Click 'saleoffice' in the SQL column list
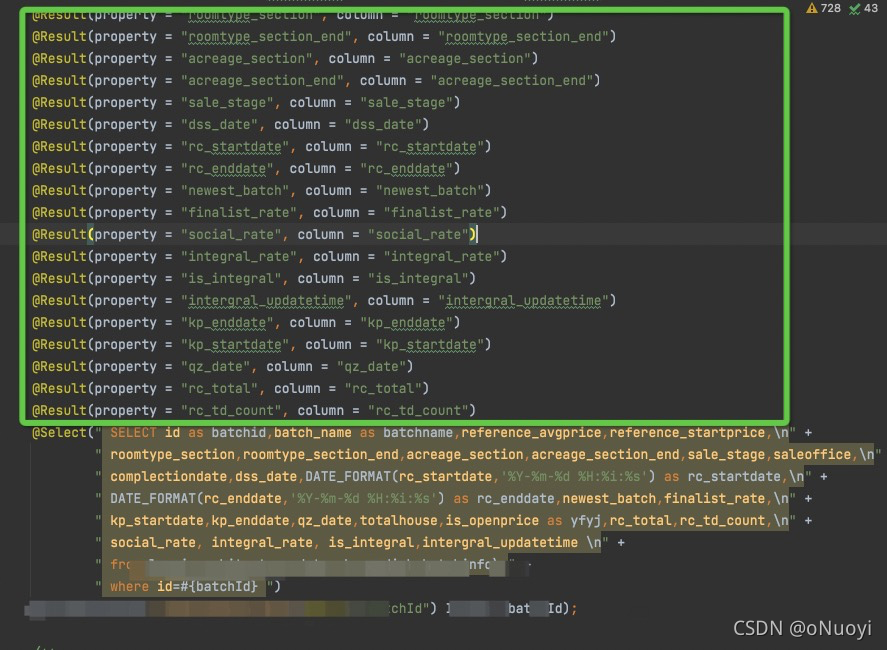This screenshot has height=650, width=887. click(x=812, y=455)
